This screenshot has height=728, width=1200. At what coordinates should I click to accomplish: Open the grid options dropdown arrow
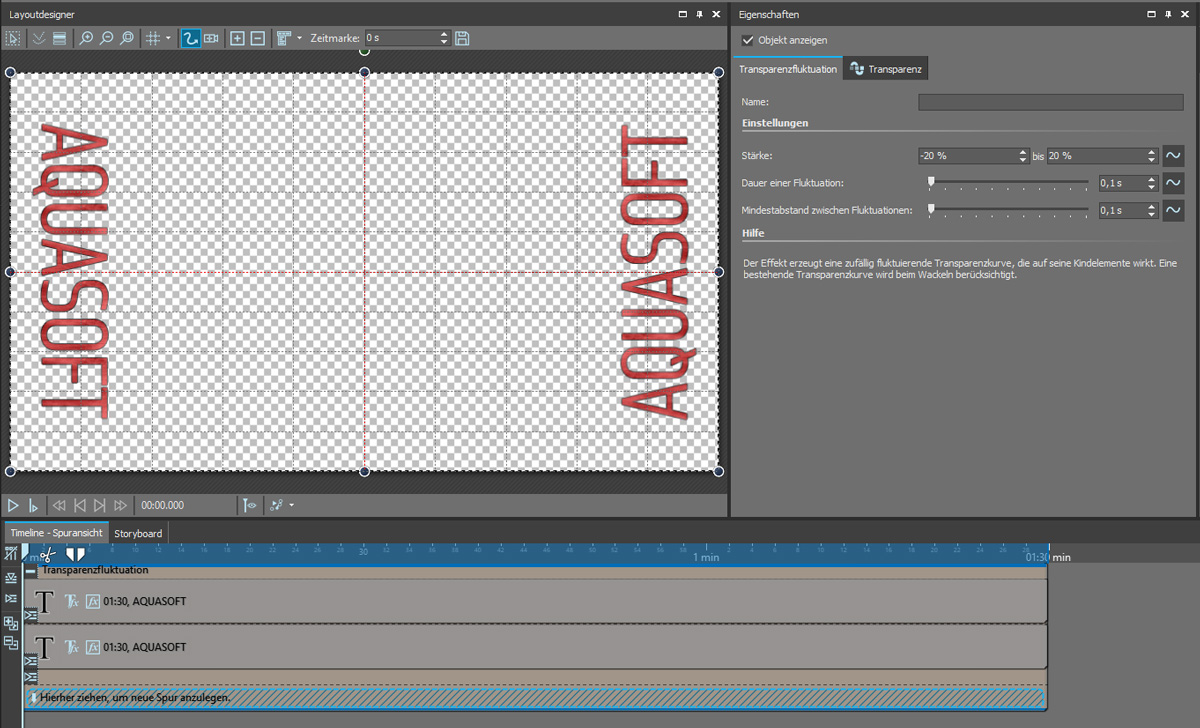(168, 38)
